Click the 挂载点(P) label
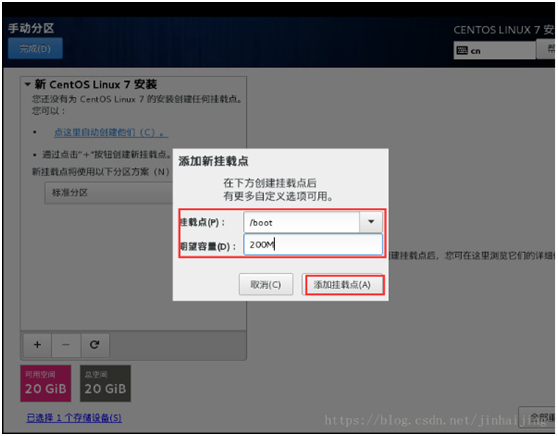 click(x=202, y=222)
